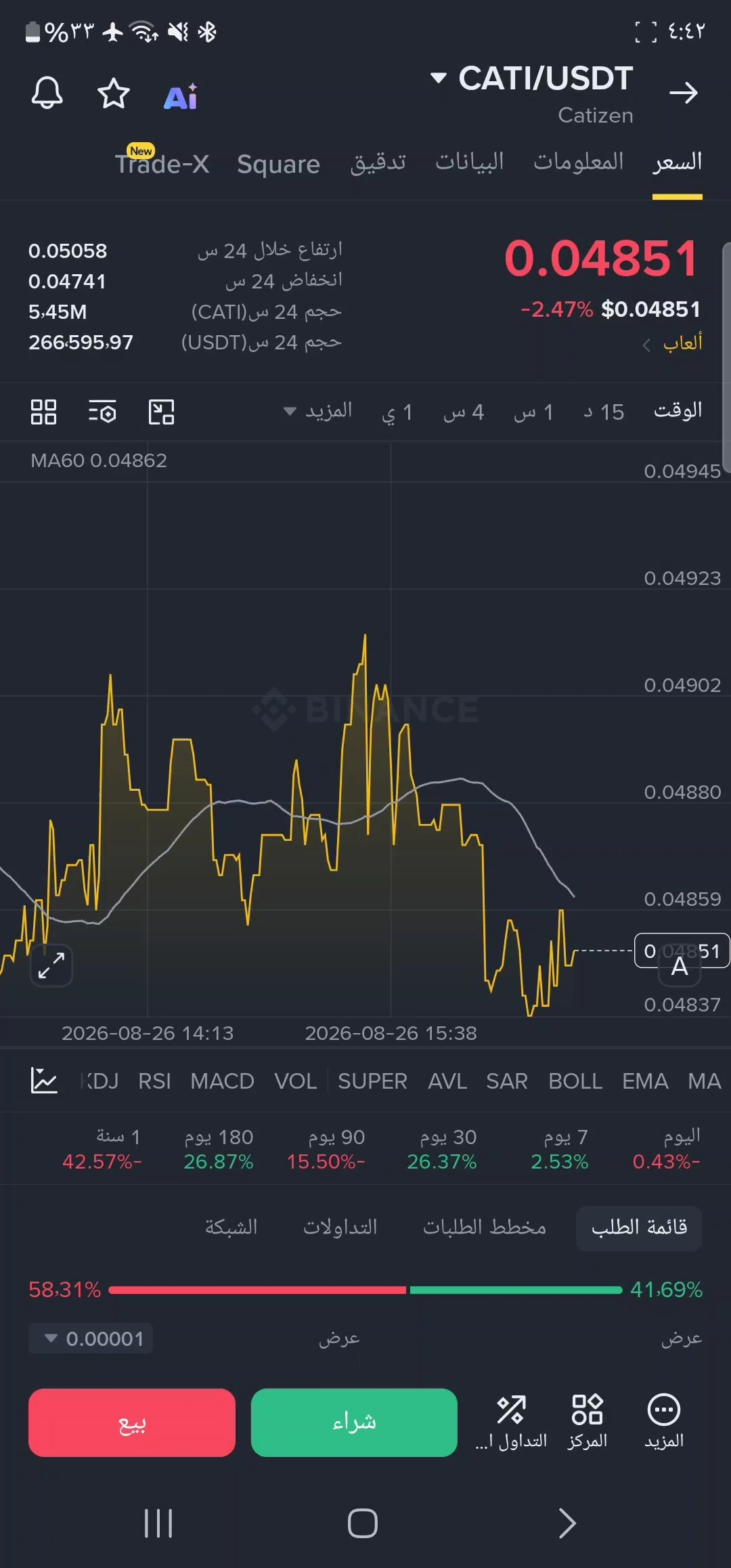Expand chart to fullscreen

click(x=51, y=965)
